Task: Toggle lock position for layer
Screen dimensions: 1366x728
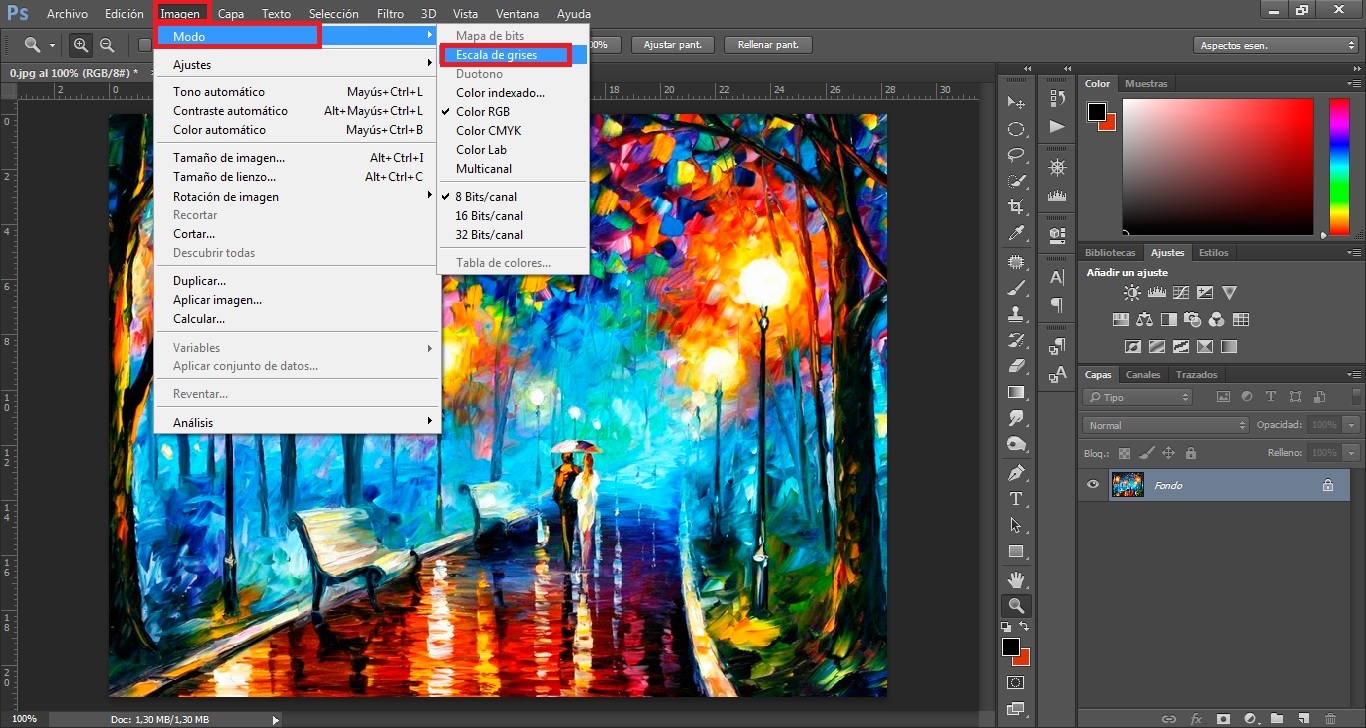Action: (x=1168, y=453)
